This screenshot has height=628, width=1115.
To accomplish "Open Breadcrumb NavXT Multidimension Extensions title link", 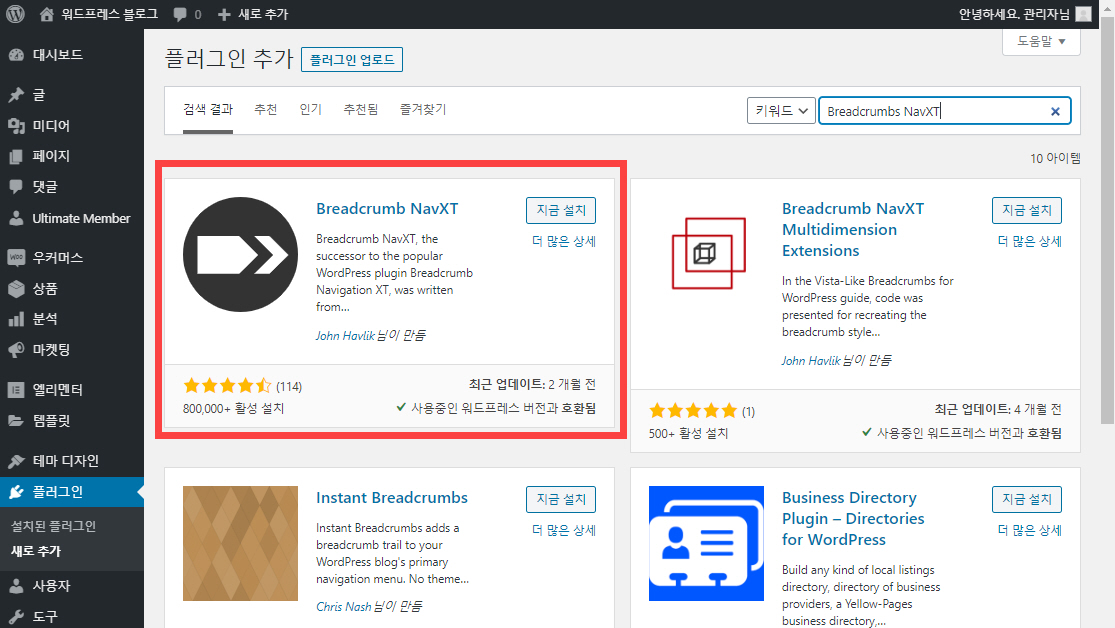I will pos(853,230).
